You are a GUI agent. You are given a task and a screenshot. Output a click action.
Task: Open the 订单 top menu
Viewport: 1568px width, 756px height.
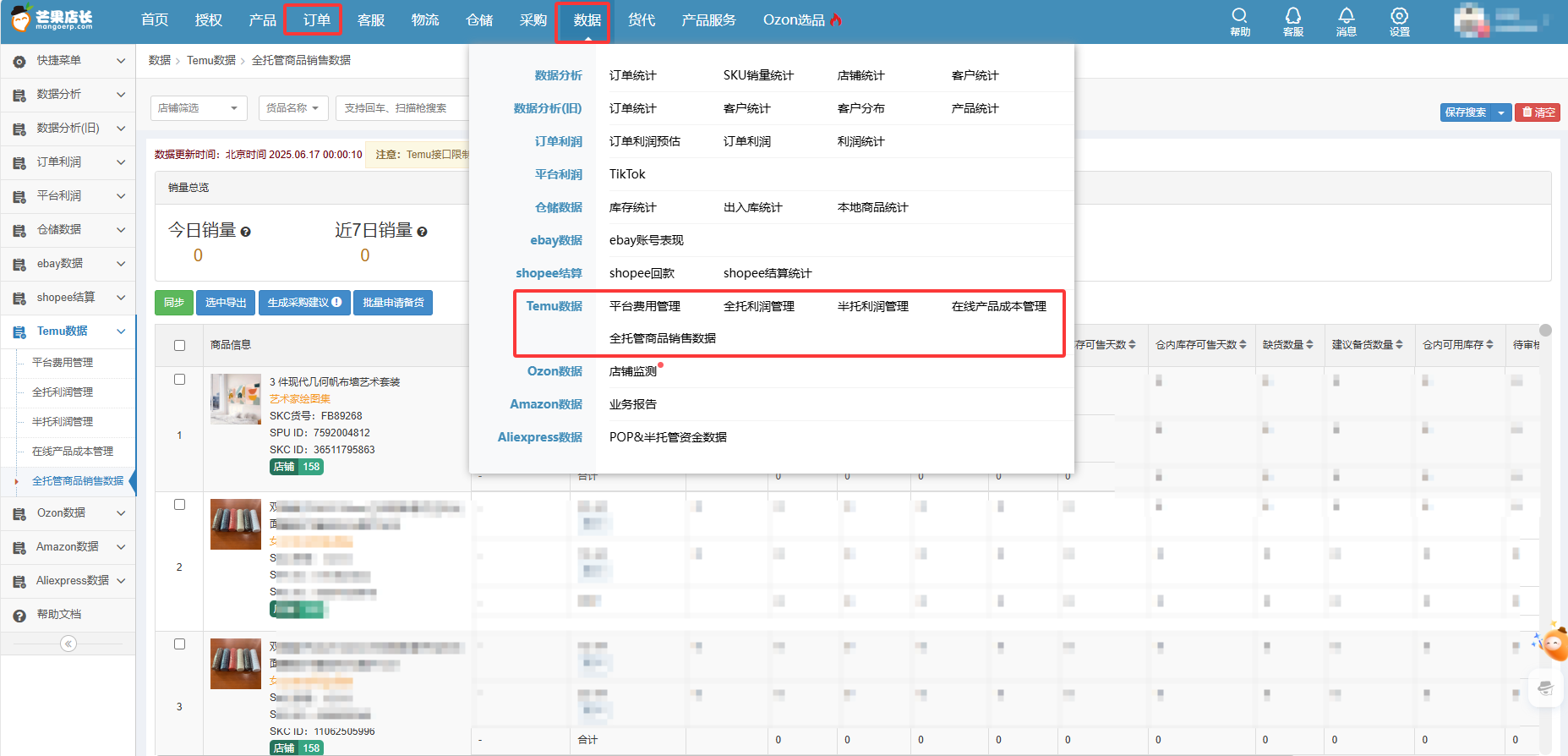point(316,19)
